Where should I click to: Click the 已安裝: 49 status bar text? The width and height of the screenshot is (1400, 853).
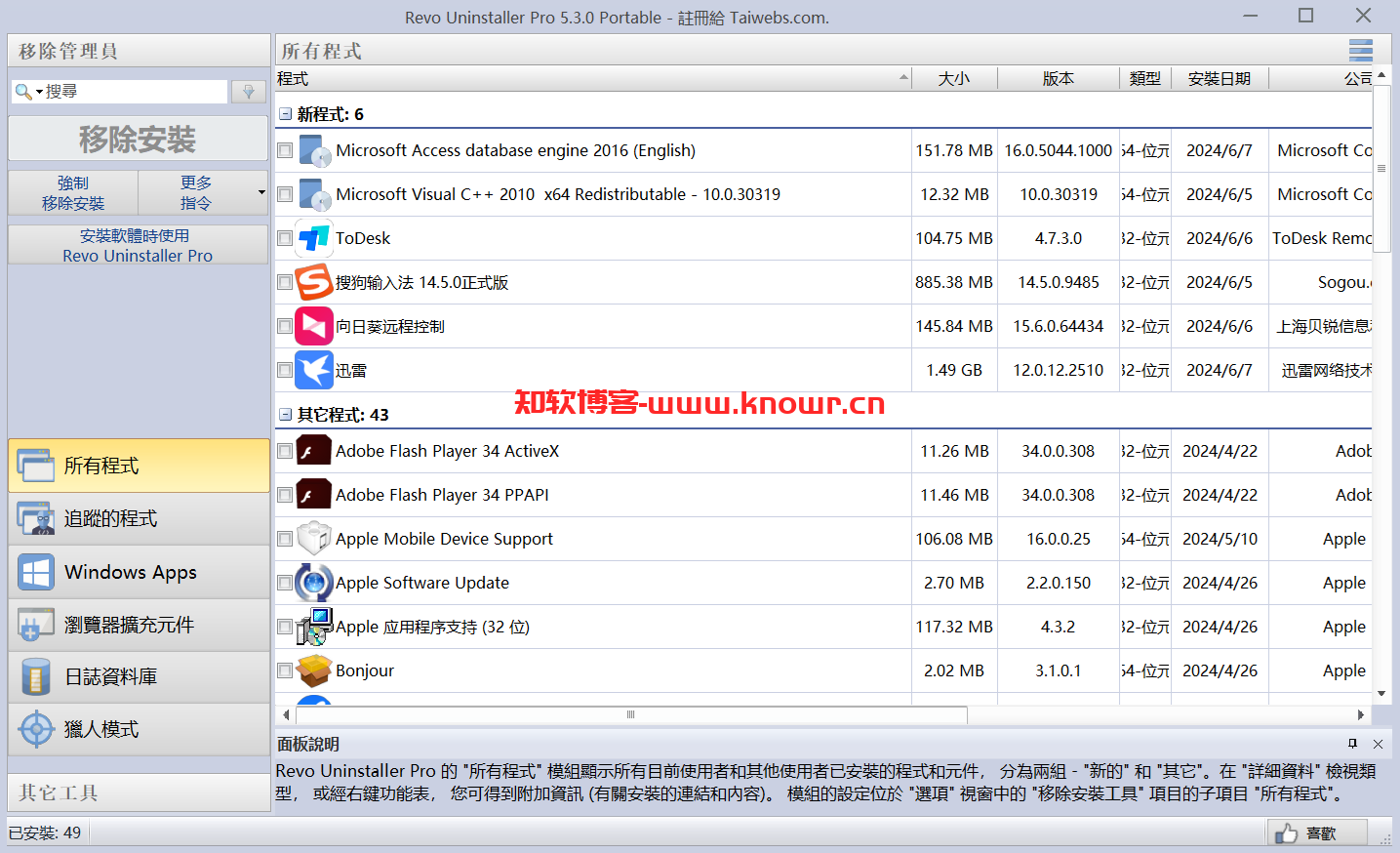(x=45, y=833)
